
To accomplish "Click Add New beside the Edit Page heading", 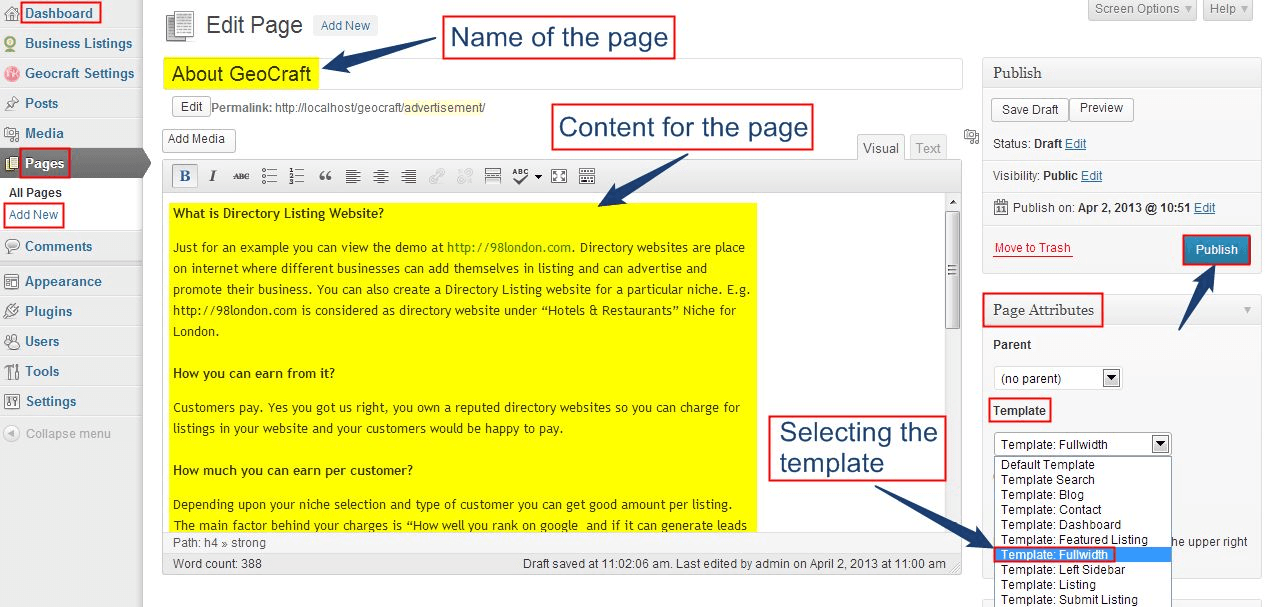I will pyautogui.click(x=345, y=26).
